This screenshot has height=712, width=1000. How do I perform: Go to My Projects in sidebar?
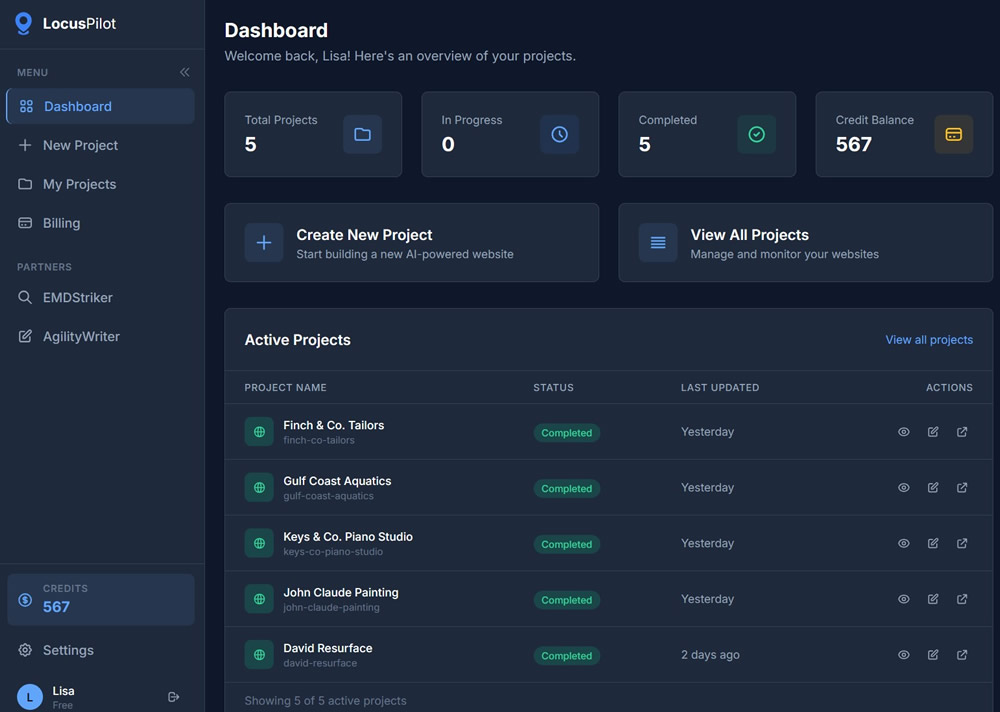click(79, 184)
